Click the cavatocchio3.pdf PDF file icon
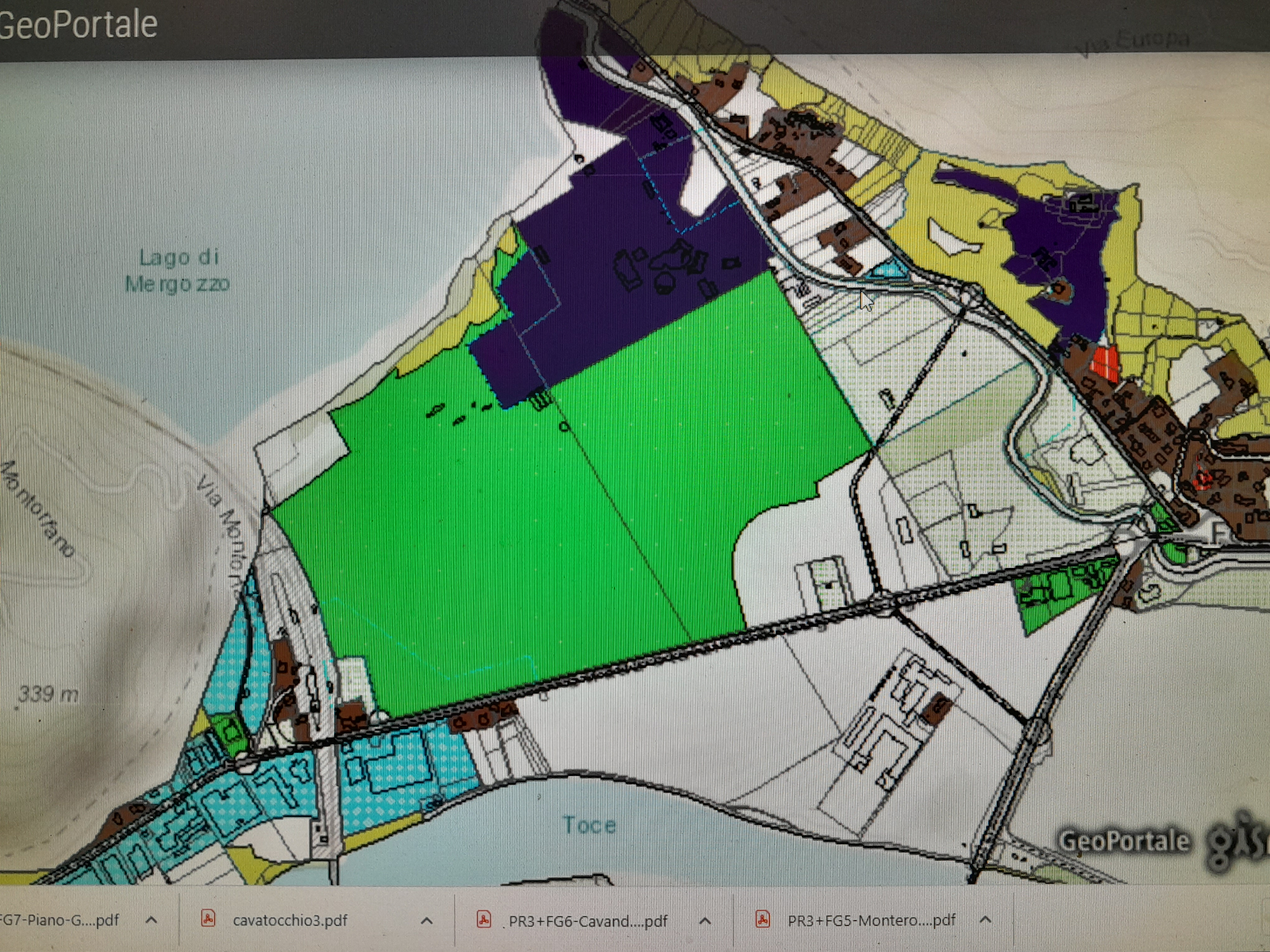 pyautogui.click(x=208, y=919)
